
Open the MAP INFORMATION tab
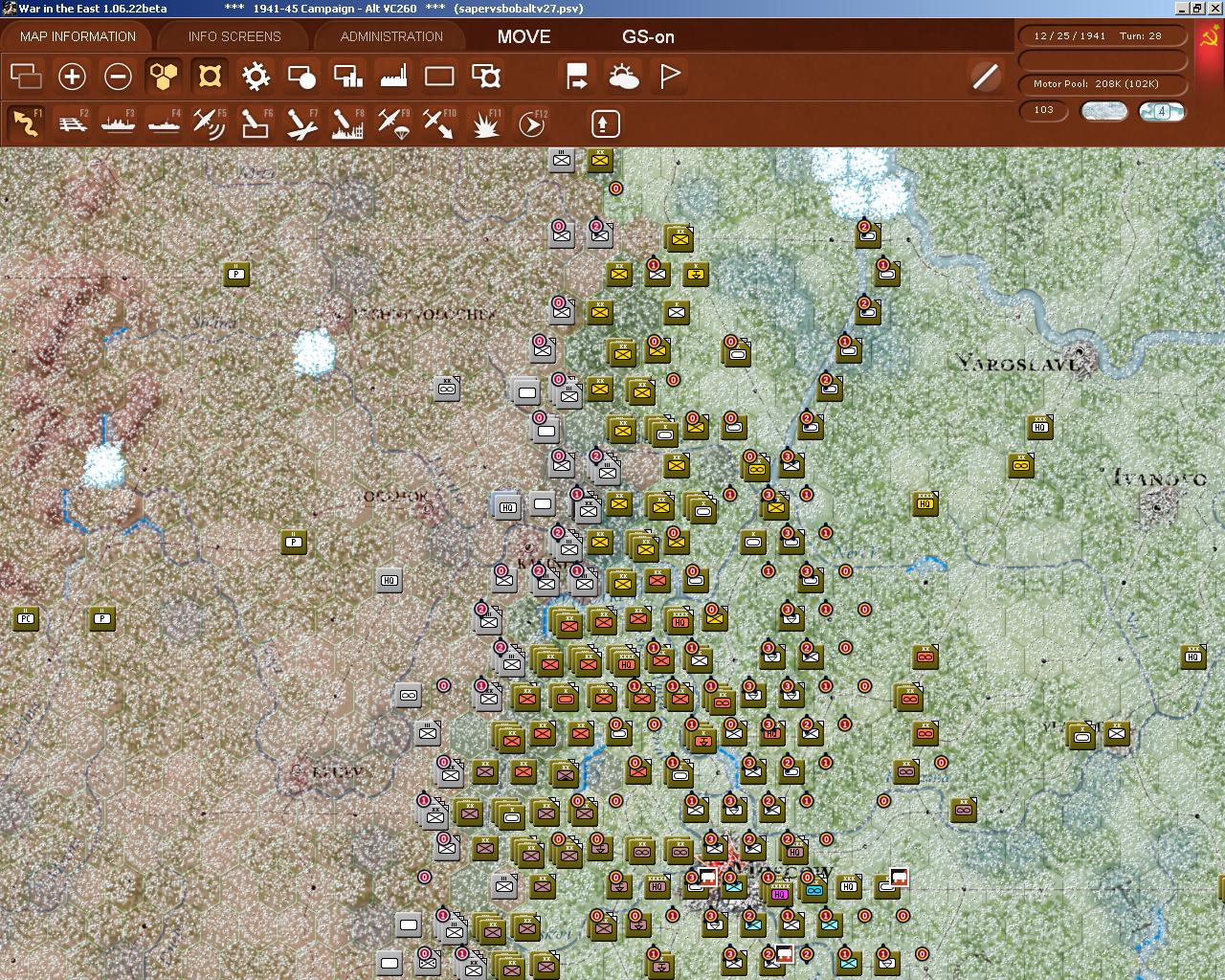(x=78, y=36)
